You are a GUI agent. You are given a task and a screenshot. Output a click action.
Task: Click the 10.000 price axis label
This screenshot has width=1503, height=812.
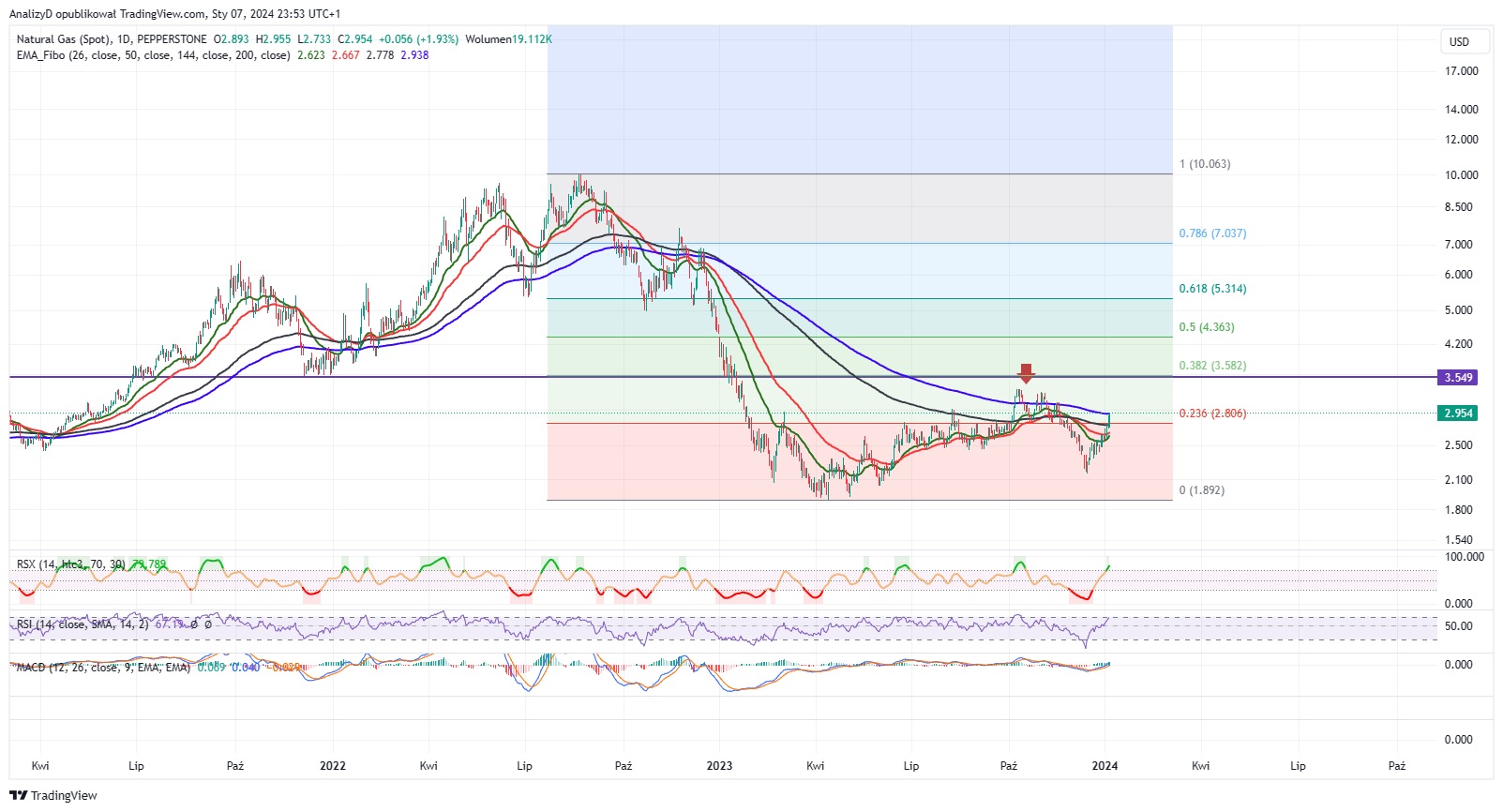pos(1462,175)
